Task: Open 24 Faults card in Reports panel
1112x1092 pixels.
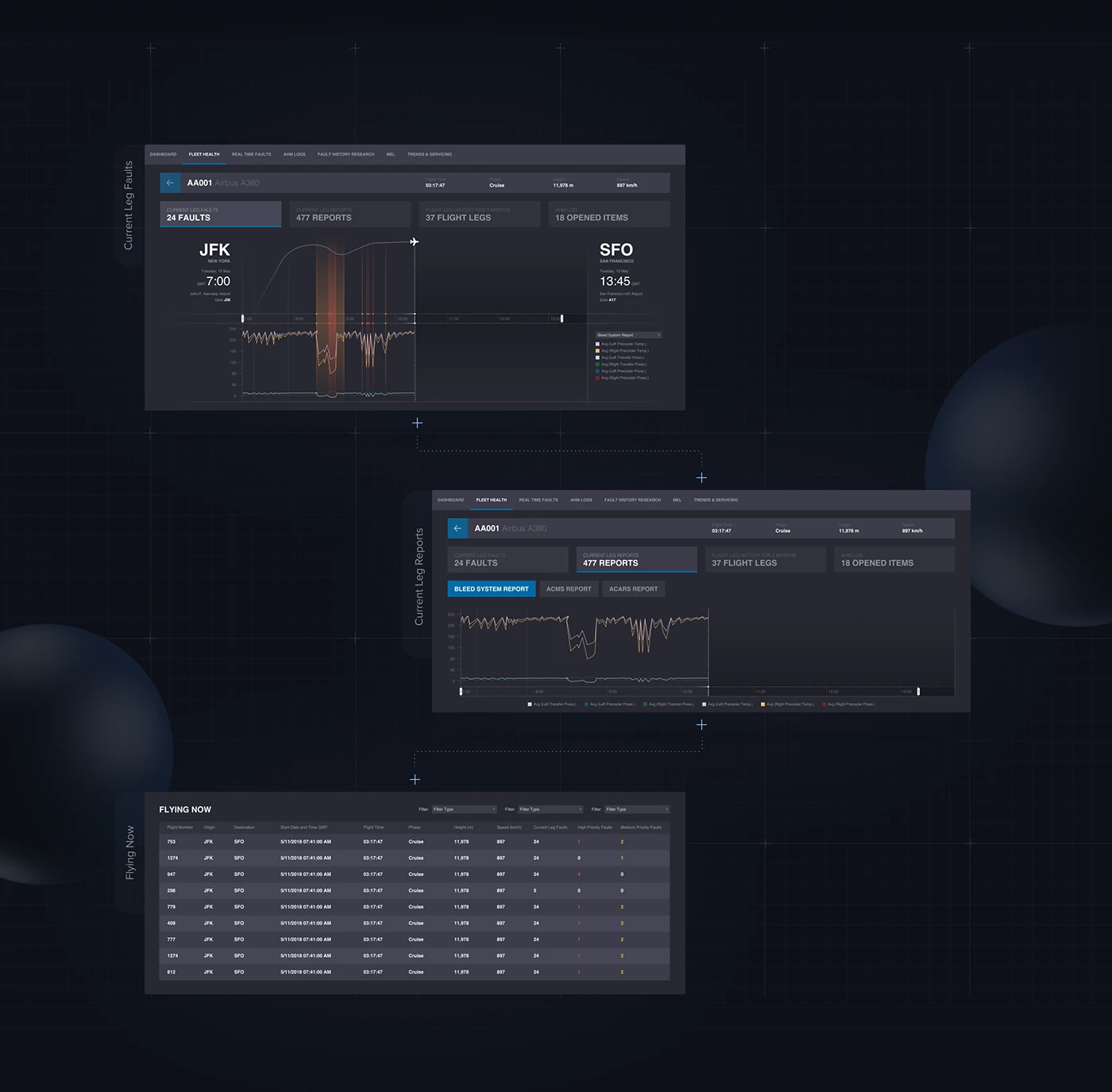Action: pos(508,559)
